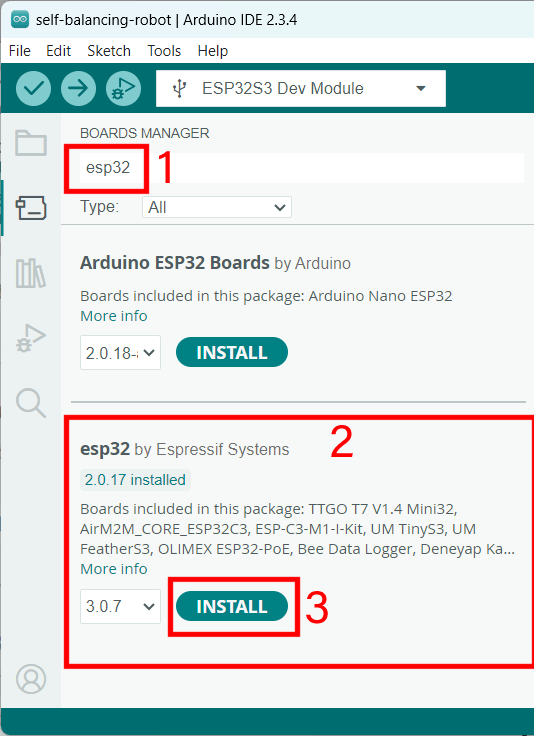The width and height of the screenshot is (534, 736).
Task: Open the Sketch menu
Action: 109,51
